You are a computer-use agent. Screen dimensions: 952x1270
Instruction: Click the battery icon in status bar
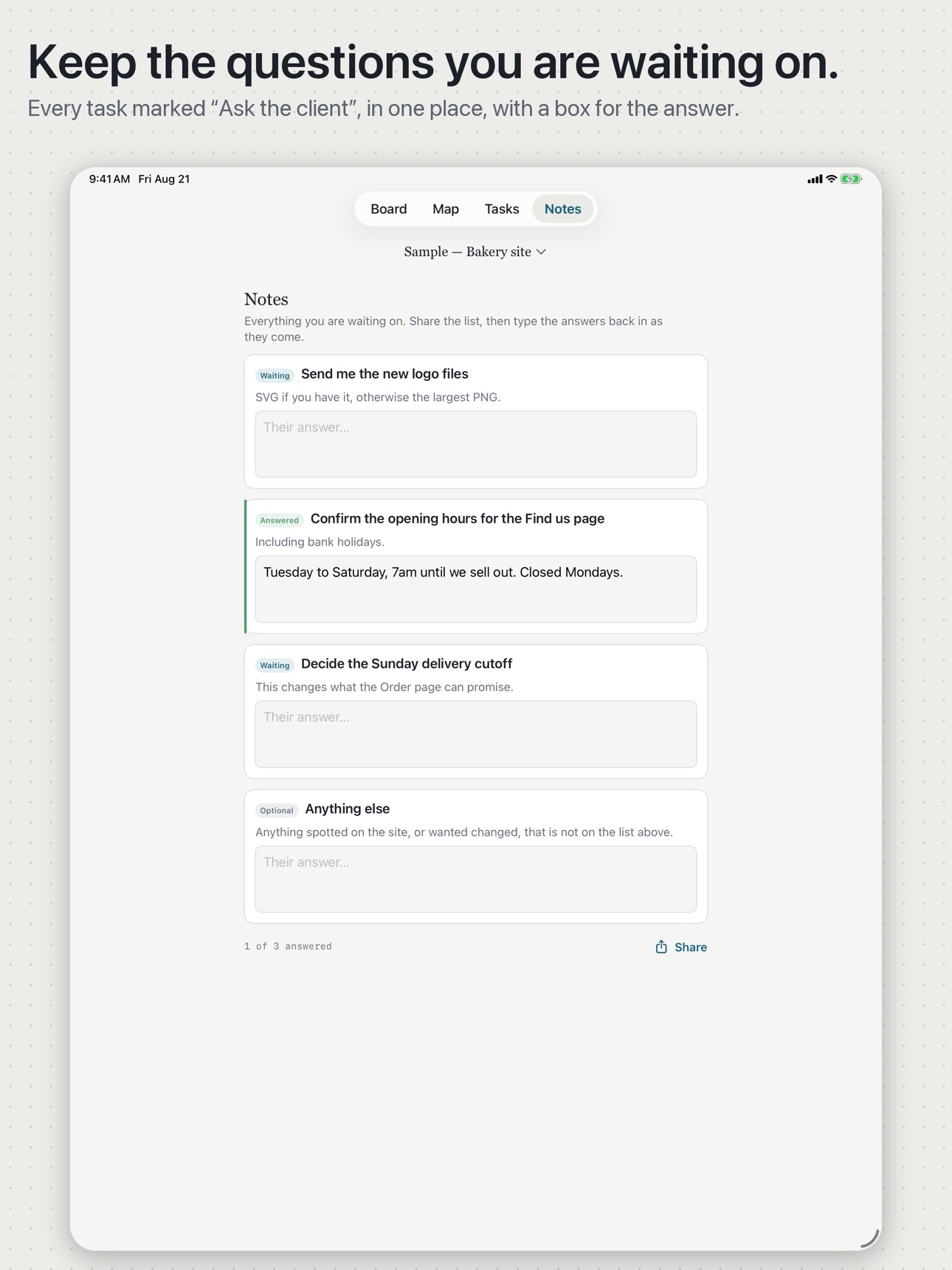(x=851, y=179)
